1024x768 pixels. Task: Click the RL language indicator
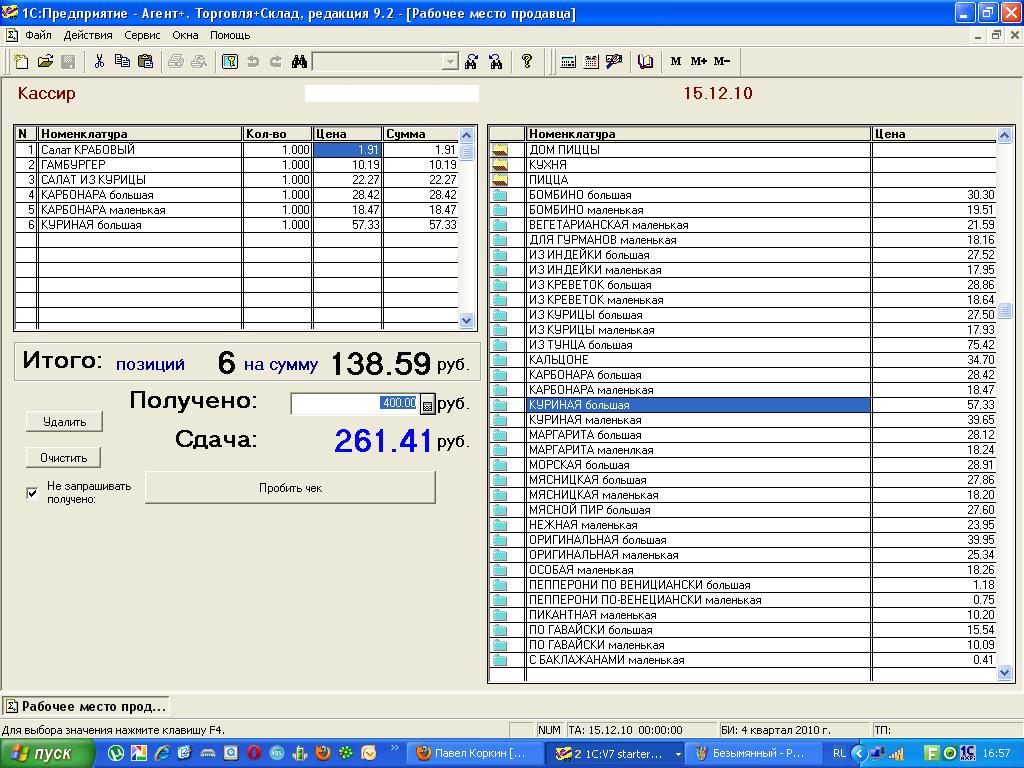point(839,754)
